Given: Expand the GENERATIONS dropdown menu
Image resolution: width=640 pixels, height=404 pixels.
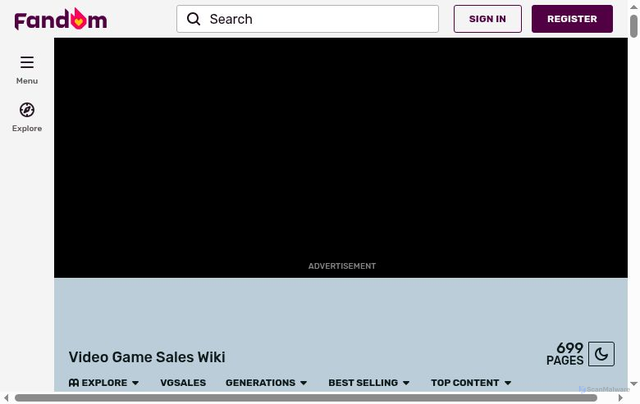Looking at the screenshot, I should point(266,383).
